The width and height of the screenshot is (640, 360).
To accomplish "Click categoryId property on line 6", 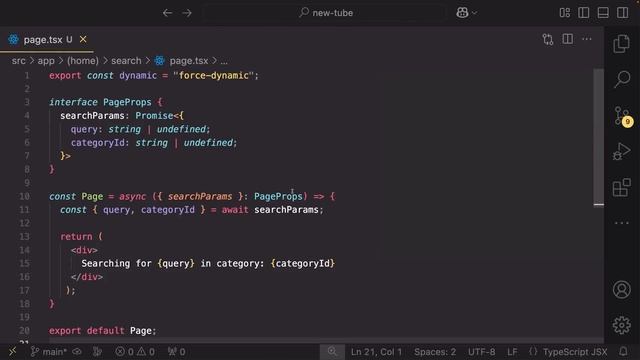I will click(97, 142).
